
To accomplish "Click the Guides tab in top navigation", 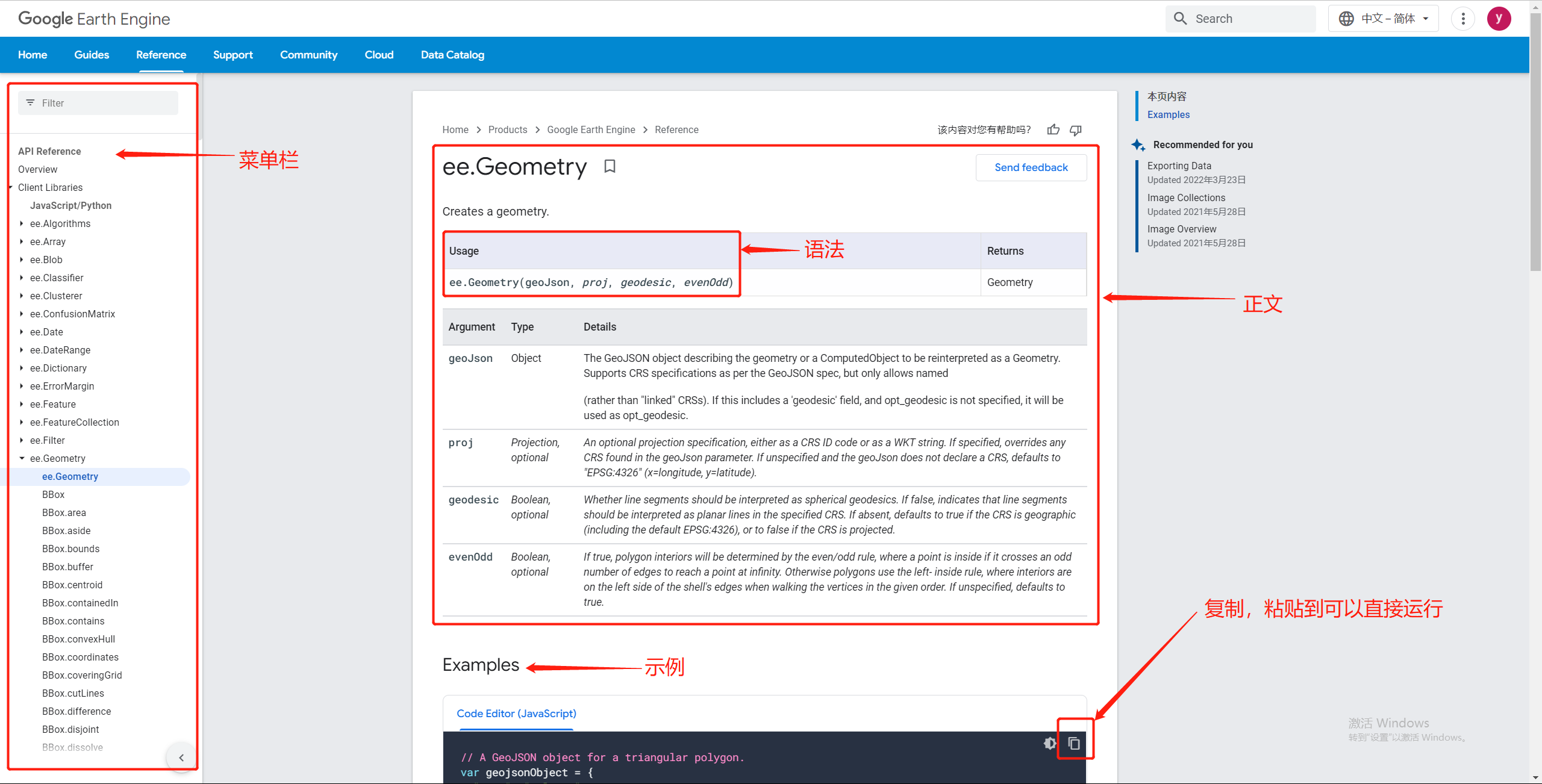I will coord(92,55).
